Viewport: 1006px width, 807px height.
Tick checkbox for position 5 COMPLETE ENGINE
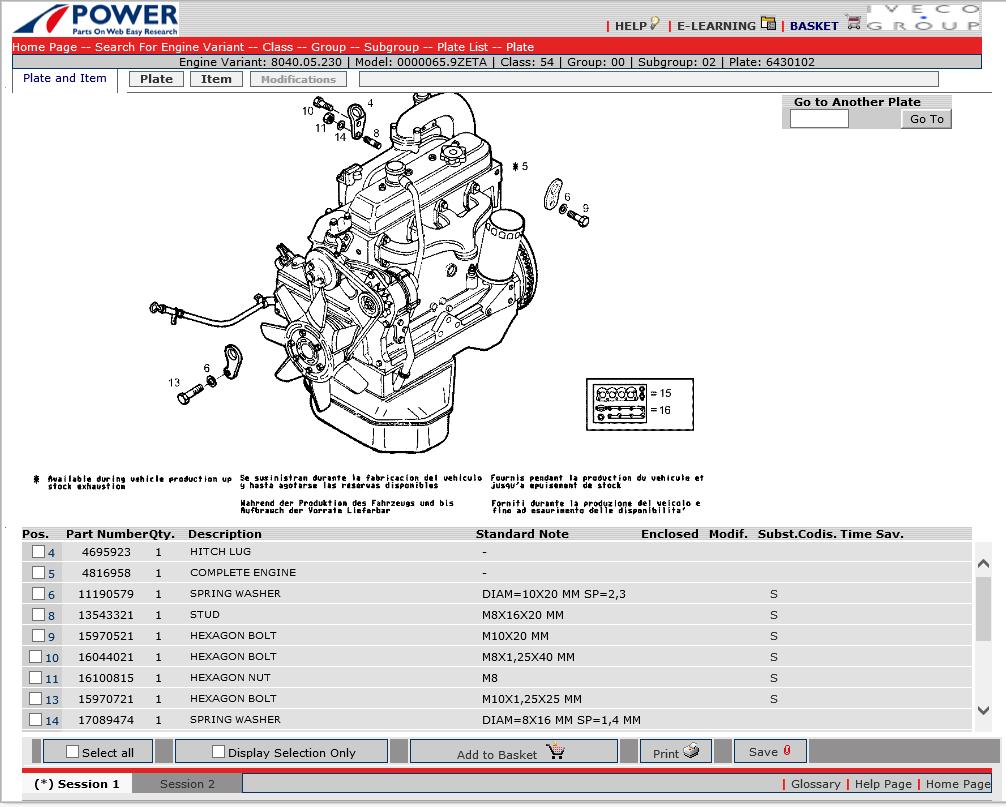coord(38,572)
